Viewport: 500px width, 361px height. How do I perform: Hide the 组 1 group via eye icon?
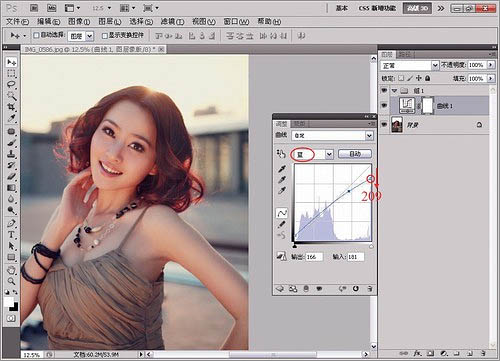pos(384,90)
